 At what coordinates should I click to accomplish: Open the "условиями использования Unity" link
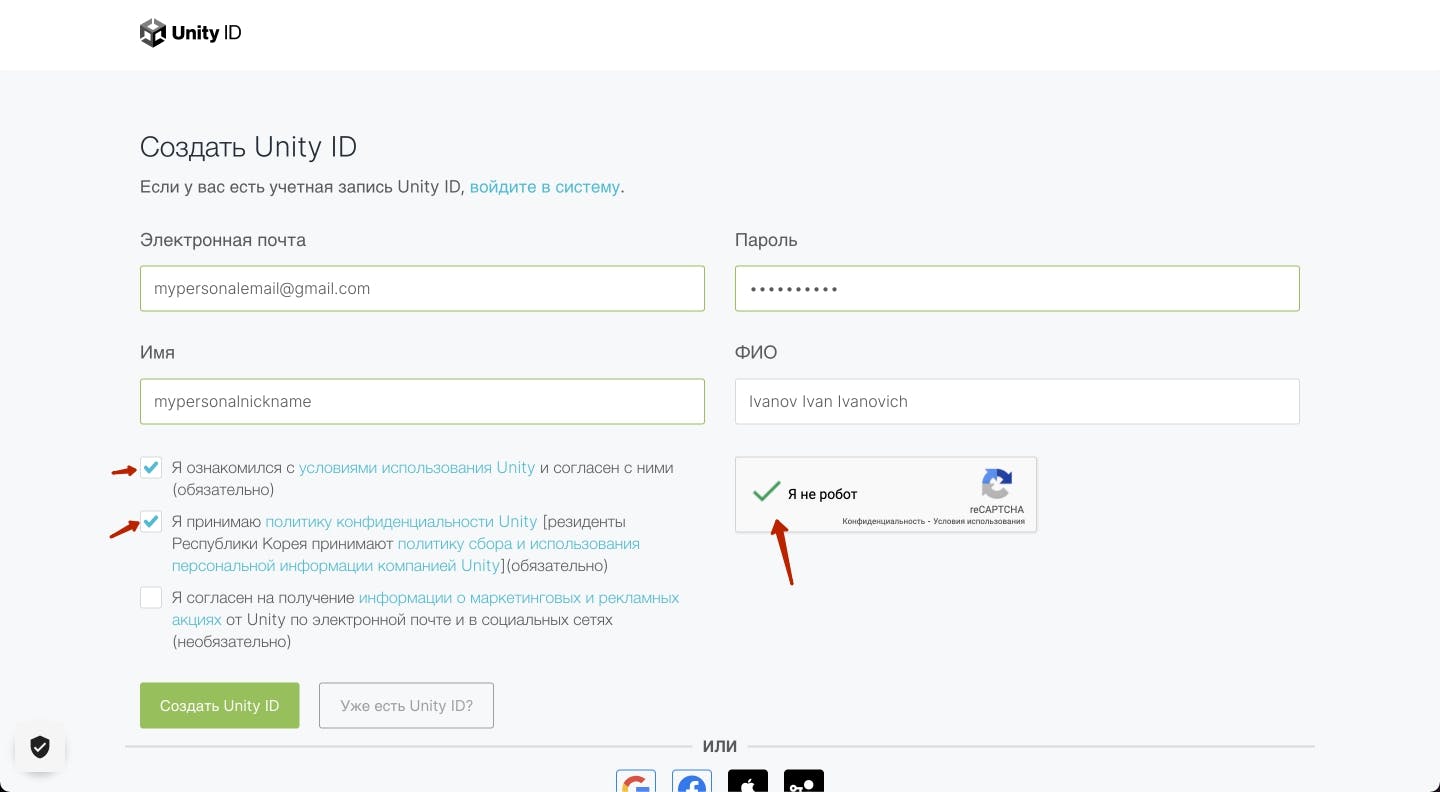point(417,467)
